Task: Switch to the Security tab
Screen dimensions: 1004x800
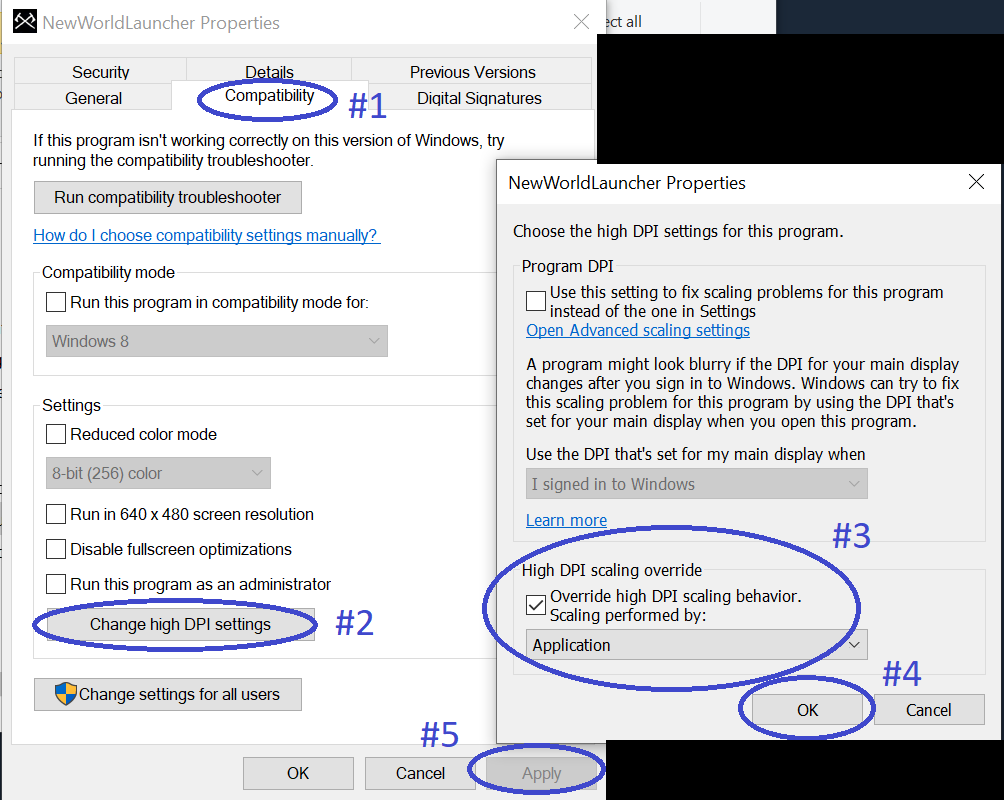Action: tap(100, 72)
